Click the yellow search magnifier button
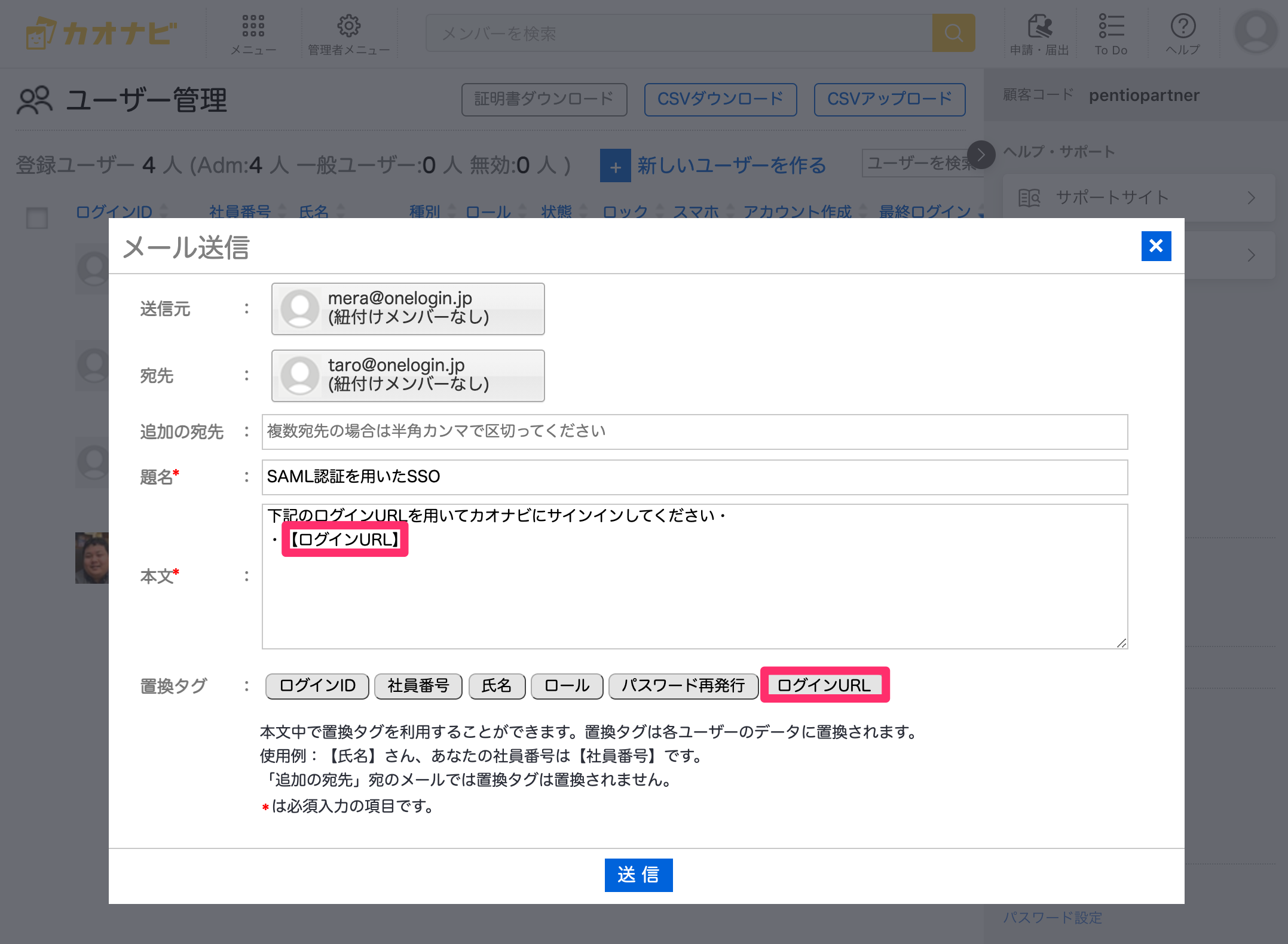The image size is (1288, 944). coord(954,33)
